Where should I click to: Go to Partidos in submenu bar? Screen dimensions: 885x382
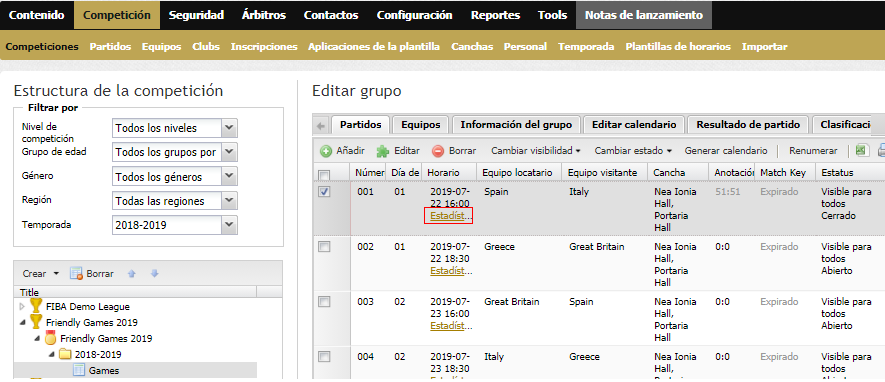point(110,47)
